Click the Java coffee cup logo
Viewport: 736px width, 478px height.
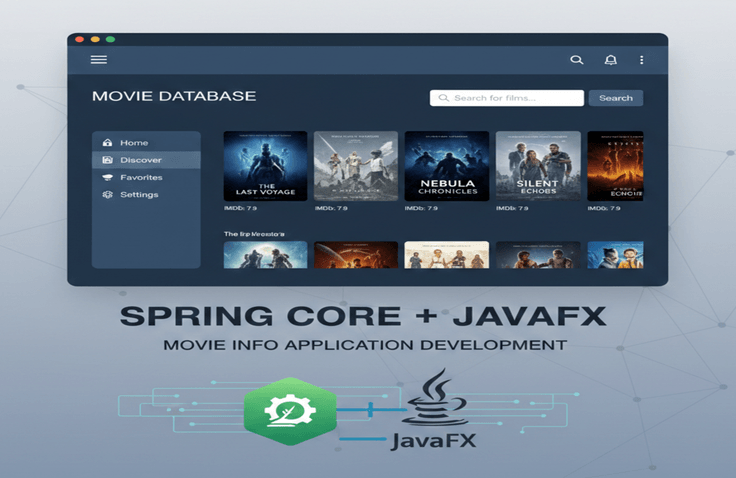point(437,397)
